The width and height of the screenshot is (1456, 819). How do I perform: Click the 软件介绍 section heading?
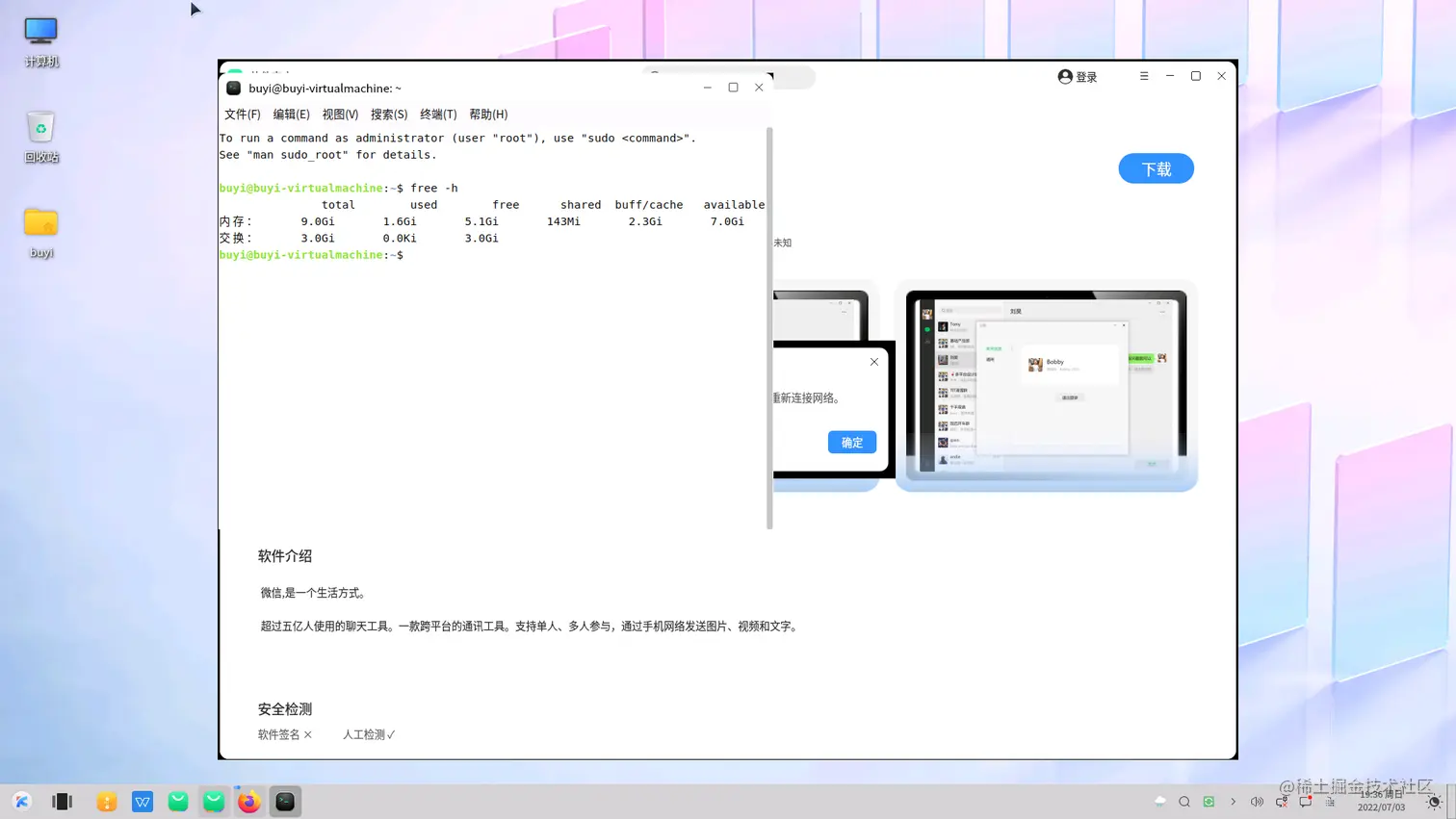point(285,556)
